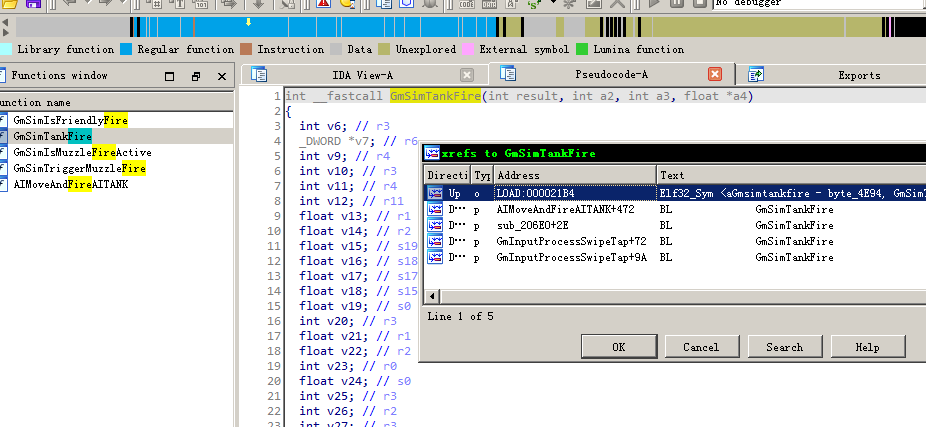The width and height of the screenshot is (926, 427).
Task: Select the GmInputProcessSwipeTap+72 xref row
Action: coord(675,241)
